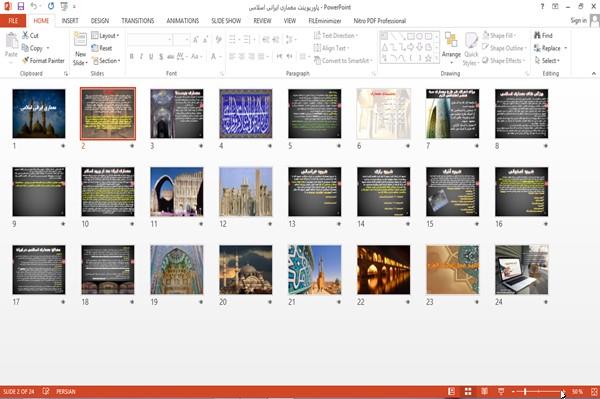
Task: Open the Shape Outline dropdown
Action: pos(504,48)
